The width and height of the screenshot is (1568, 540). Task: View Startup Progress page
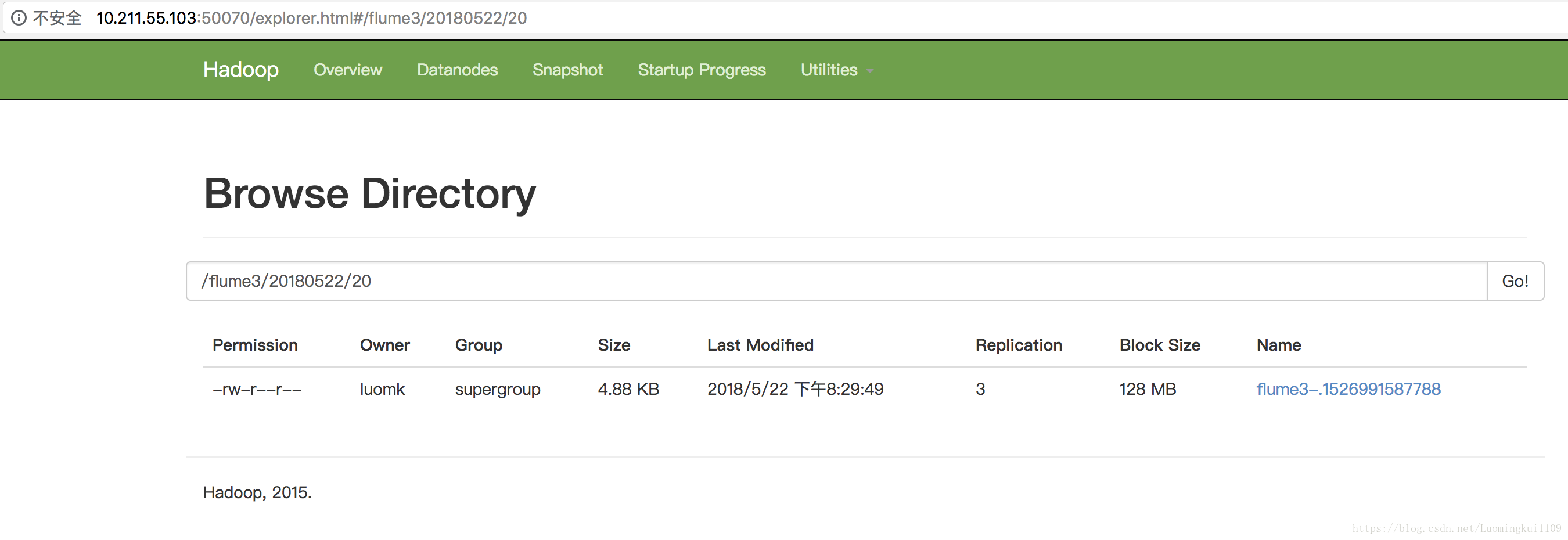point(701,70)
